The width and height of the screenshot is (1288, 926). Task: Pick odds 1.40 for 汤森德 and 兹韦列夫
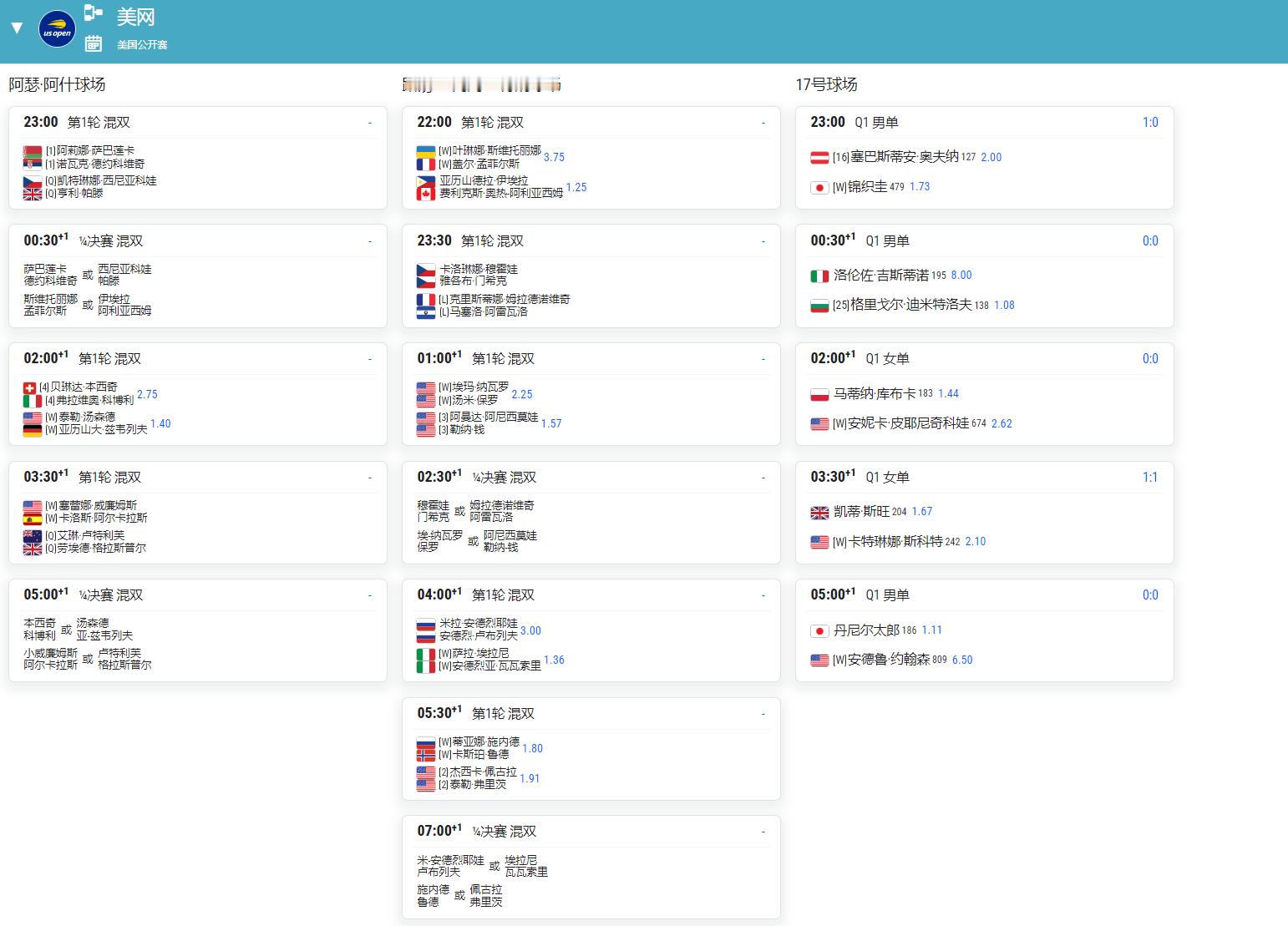[x=160, y=424]
